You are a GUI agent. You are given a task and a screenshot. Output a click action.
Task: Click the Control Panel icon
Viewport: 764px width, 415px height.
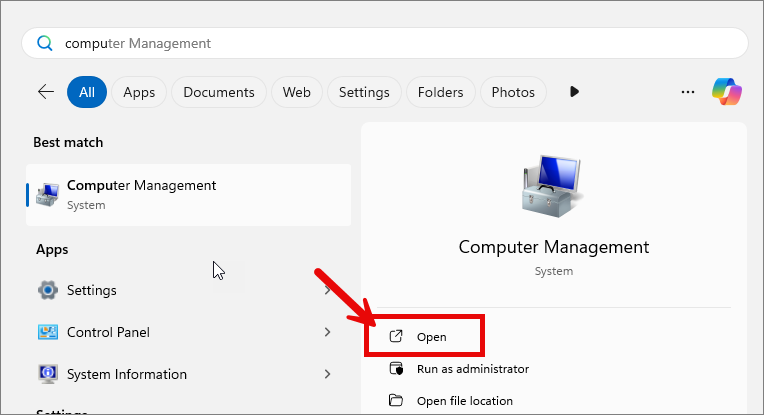click(x=48, y=332)
